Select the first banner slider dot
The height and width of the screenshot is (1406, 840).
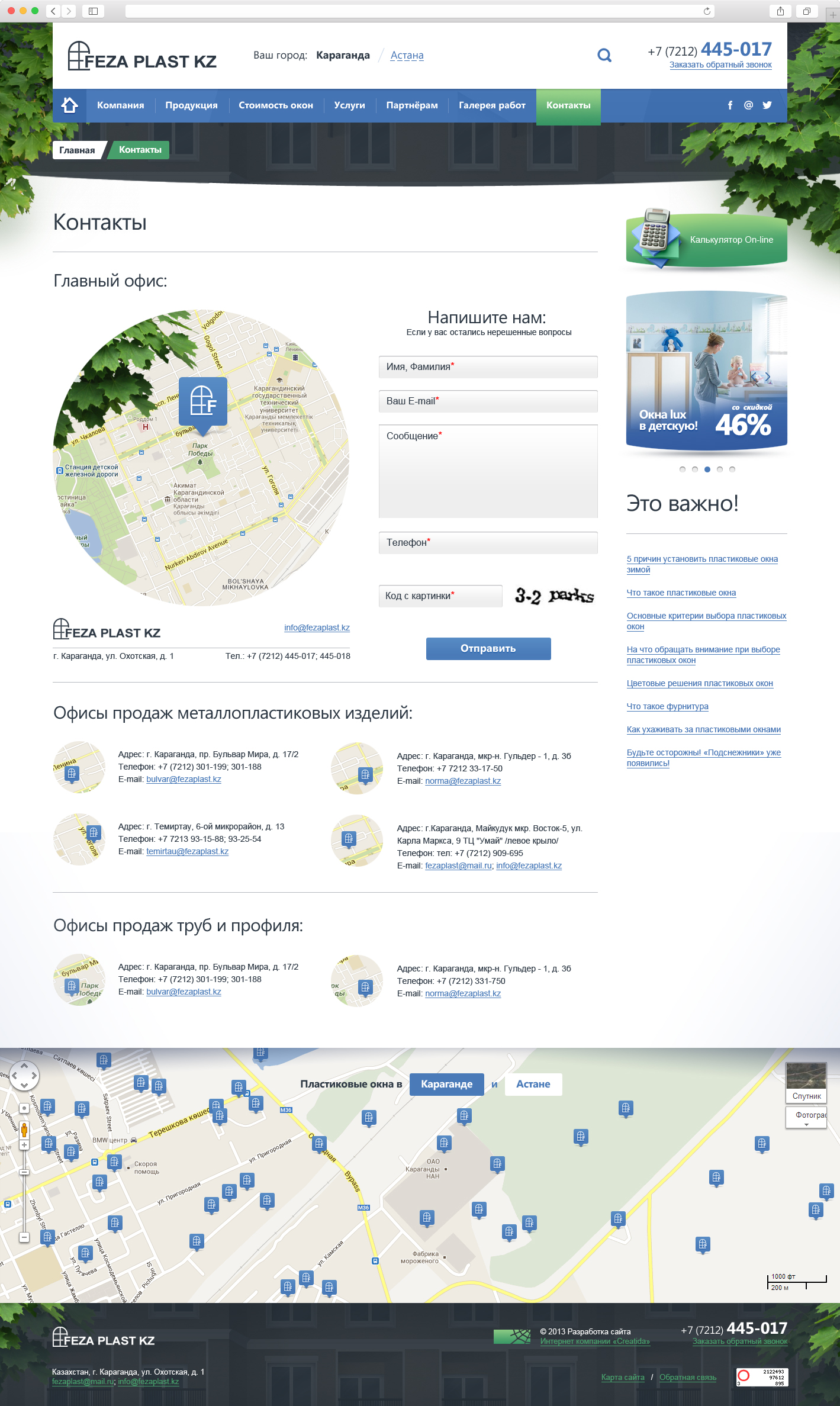point(683,469)
